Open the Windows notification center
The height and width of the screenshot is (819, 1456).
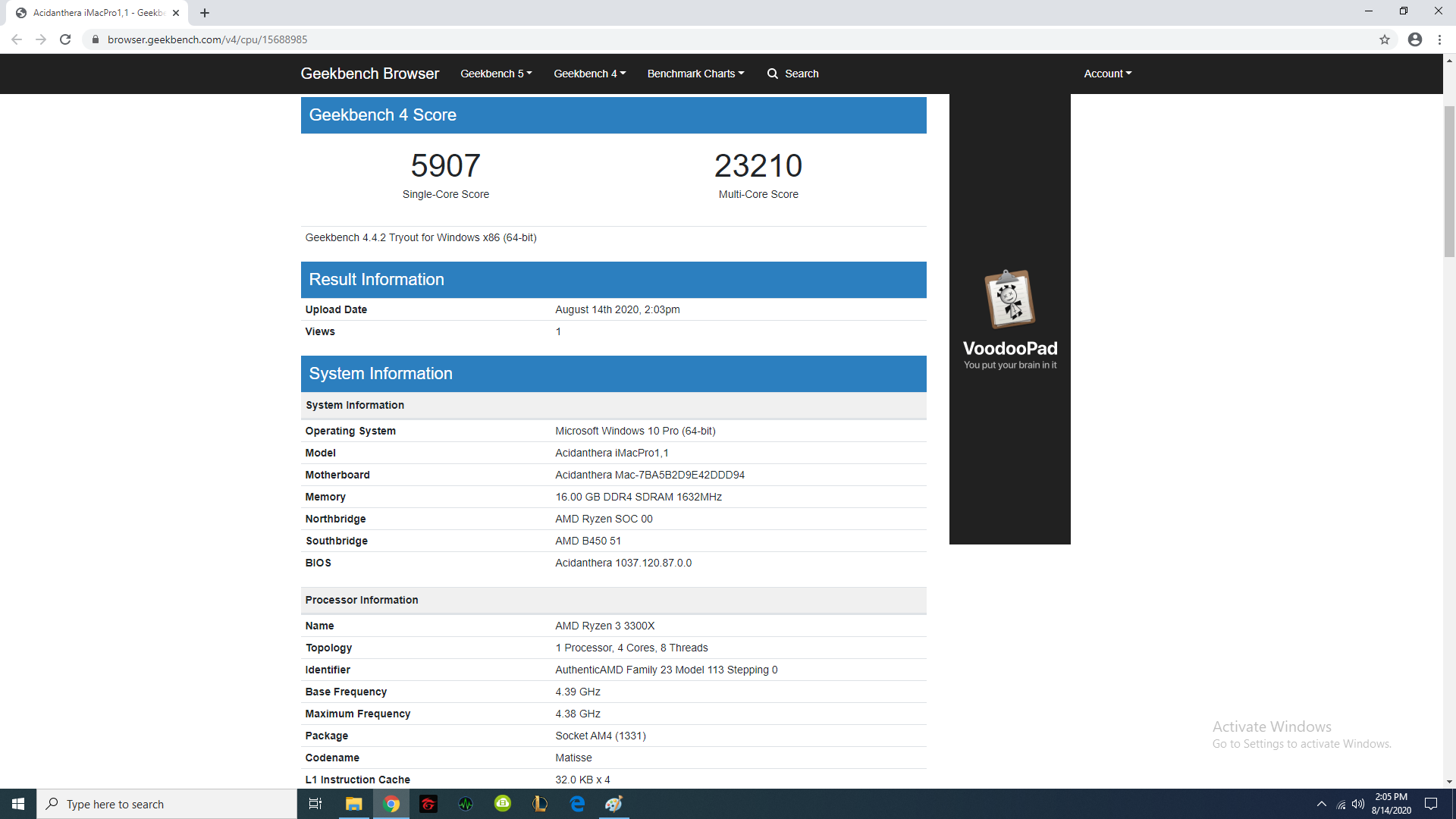pyautogui.click(x=1431, y=804)
